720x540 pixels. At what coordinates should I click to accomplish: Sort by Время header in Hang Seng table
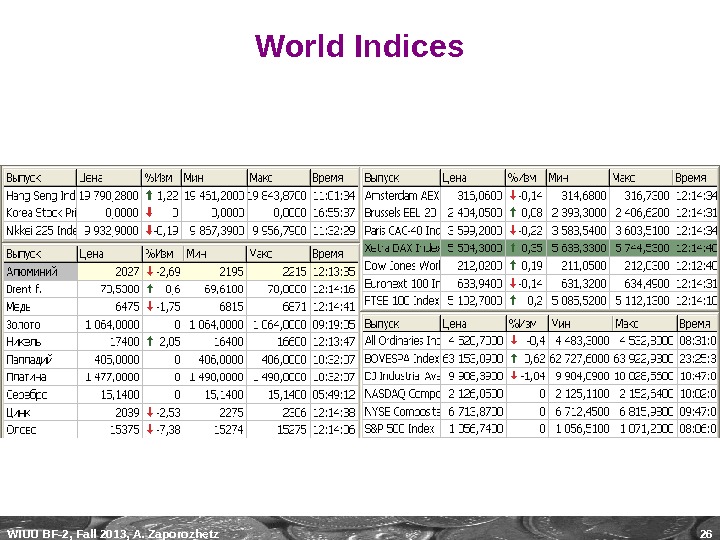334,177
